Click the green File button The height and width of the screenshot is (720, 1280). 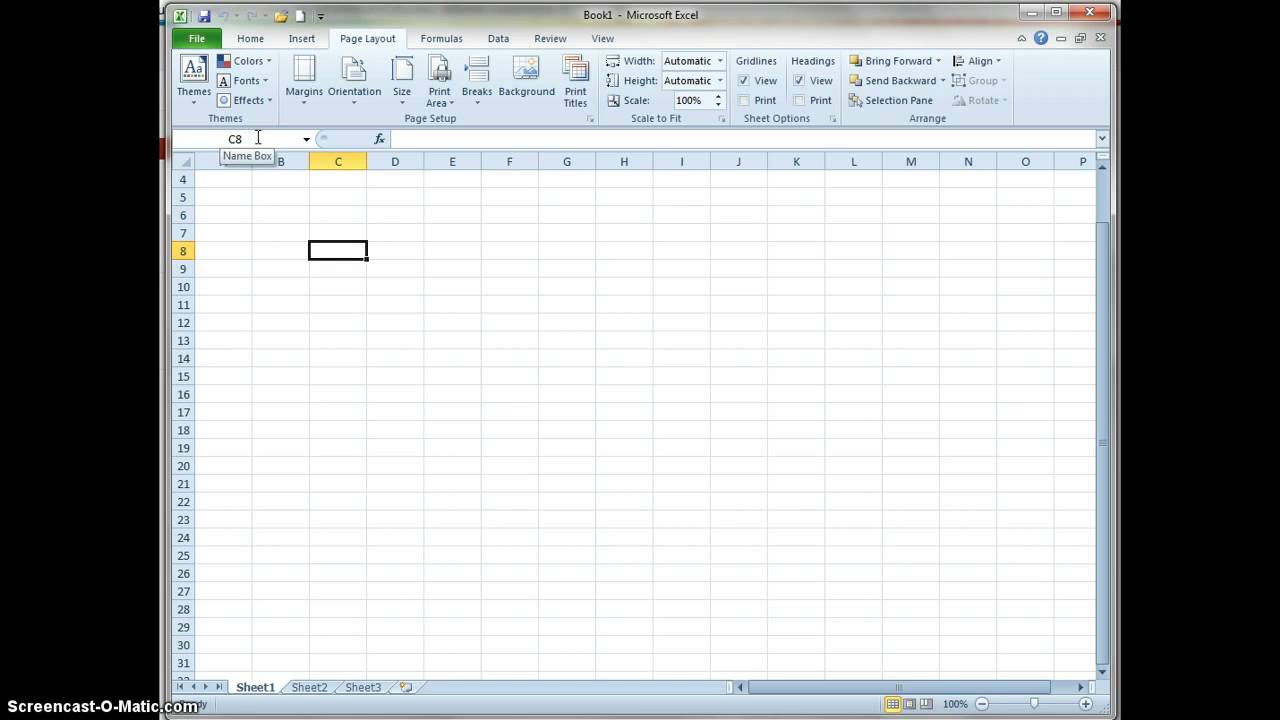(197, 39)
